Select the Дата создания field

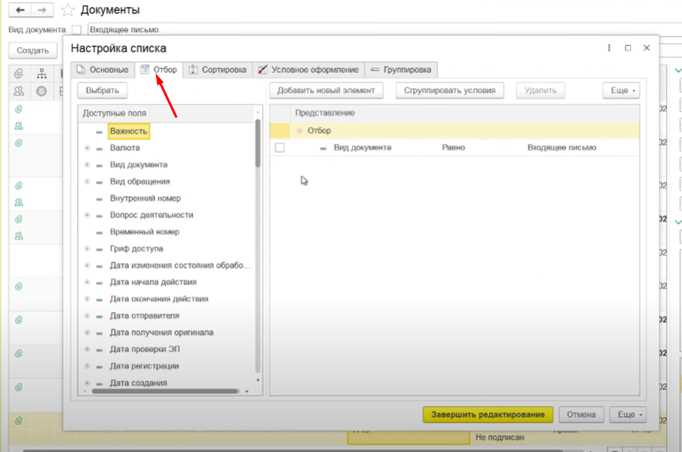pos(138,383)
